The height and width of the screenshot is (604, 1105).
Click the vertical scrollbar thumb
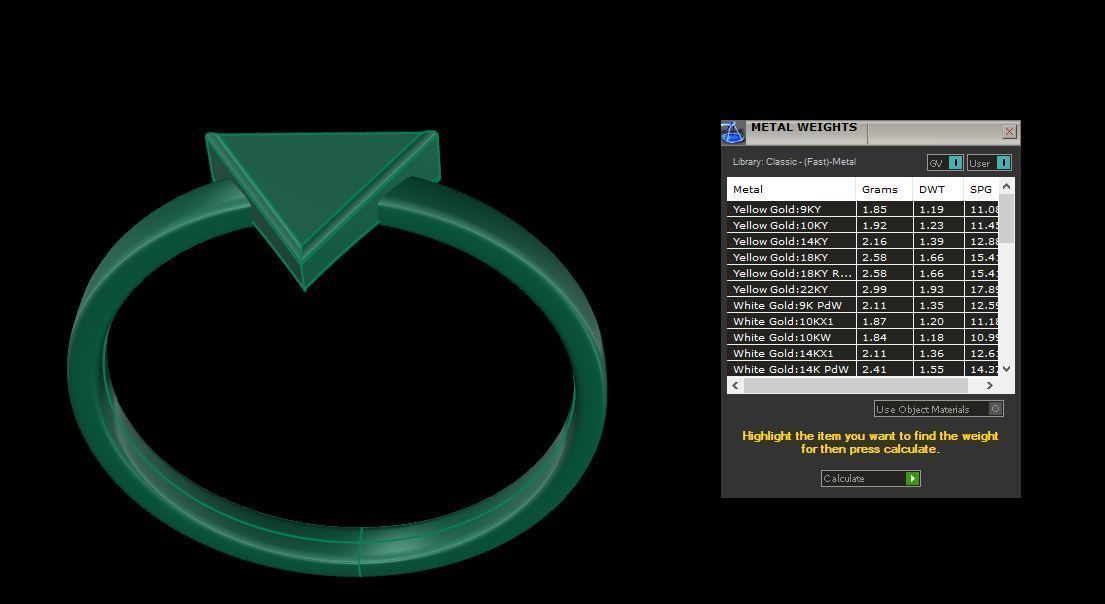pyautogui.click(x=1006, y=218)
